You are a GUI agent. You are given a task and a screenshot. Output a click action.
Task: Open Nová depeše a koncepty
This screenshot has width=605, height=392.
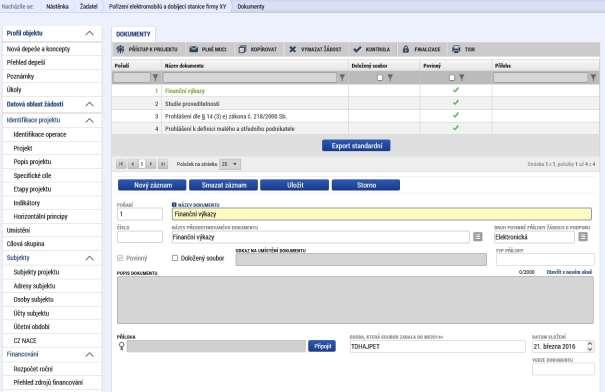[x=38, y=49]
